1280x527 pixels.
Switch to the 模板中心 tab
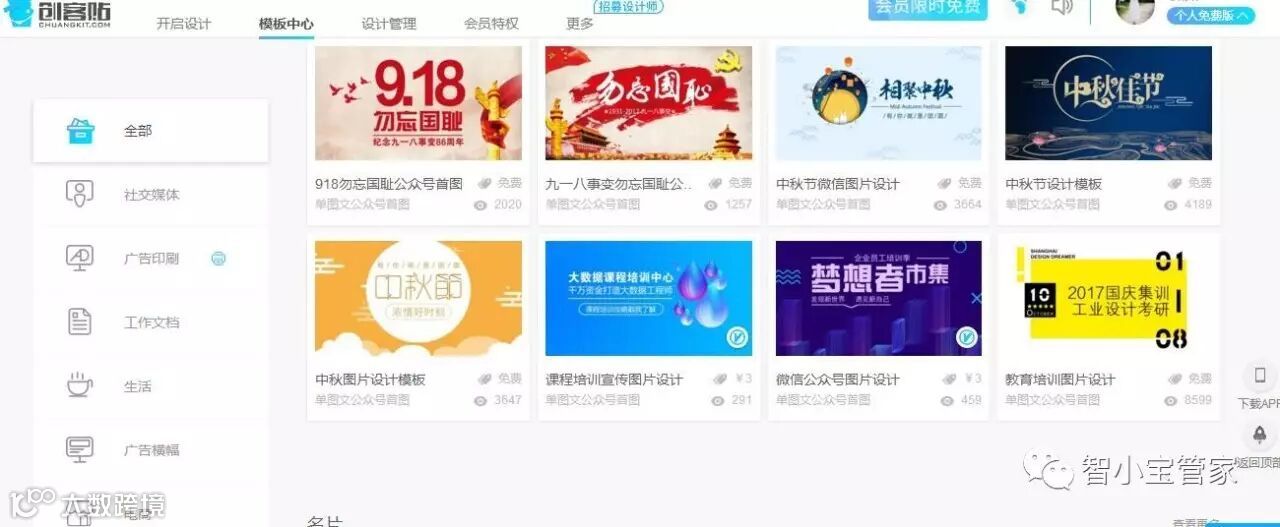[286, 23]
